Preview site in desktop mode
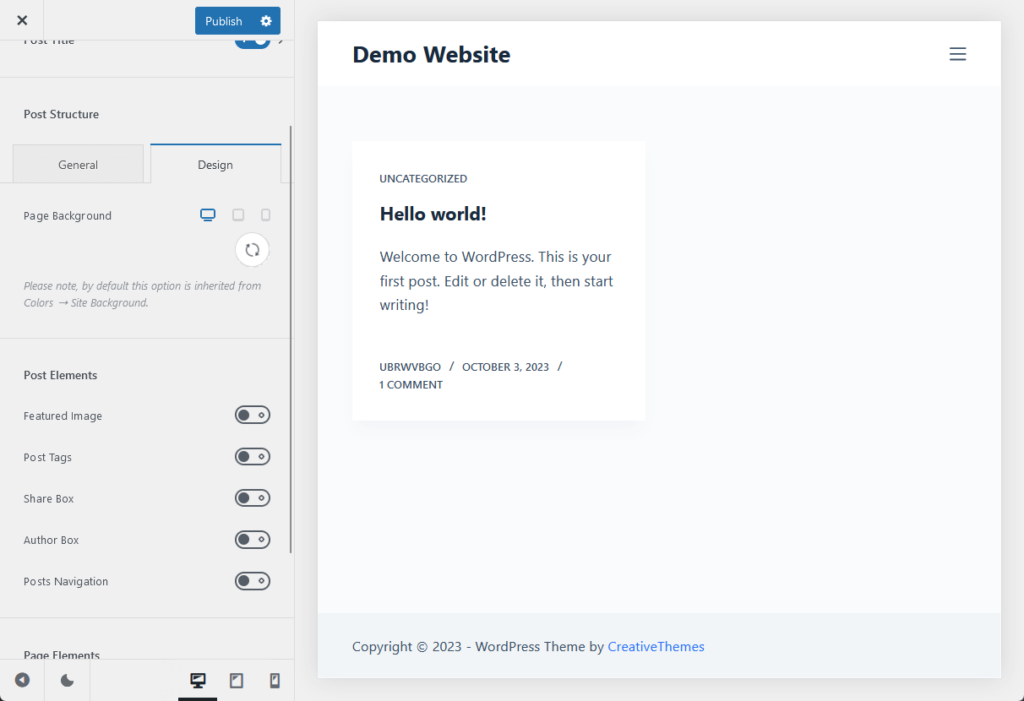 click(x=198, y=680)
